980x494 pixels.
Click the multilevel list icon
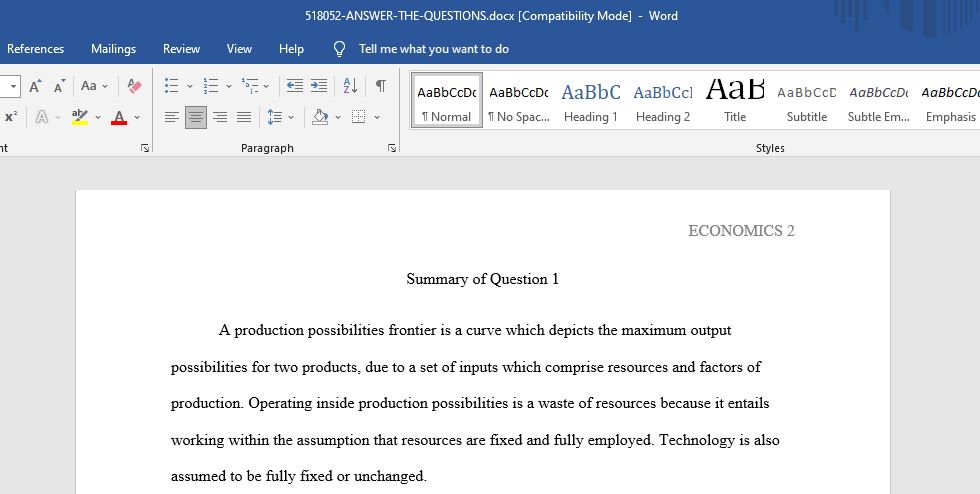click(250, 86)
